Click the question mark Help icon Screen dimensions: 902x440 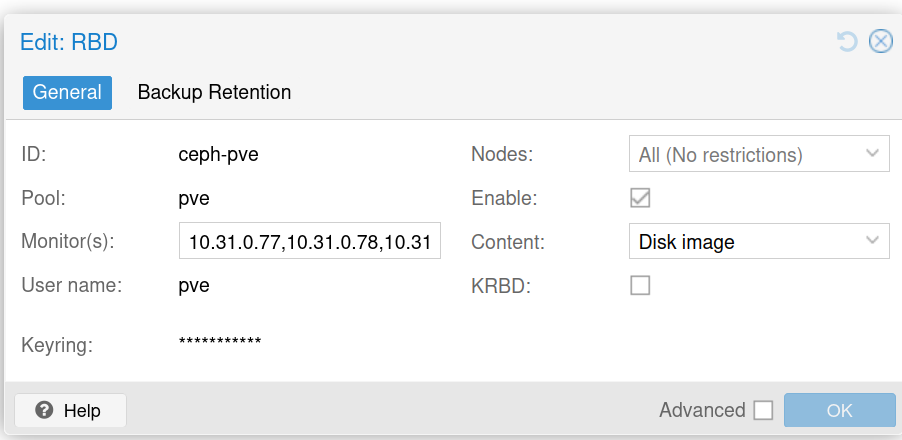pyautogui.click(x=44, y=410)
